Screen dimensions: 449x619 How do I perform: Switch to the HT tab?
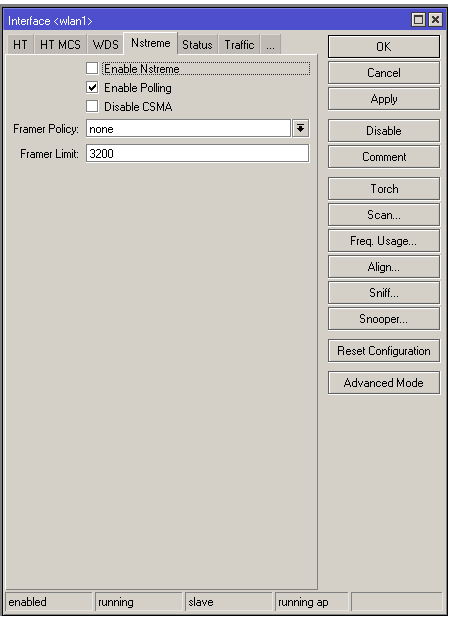pos(20,45)
